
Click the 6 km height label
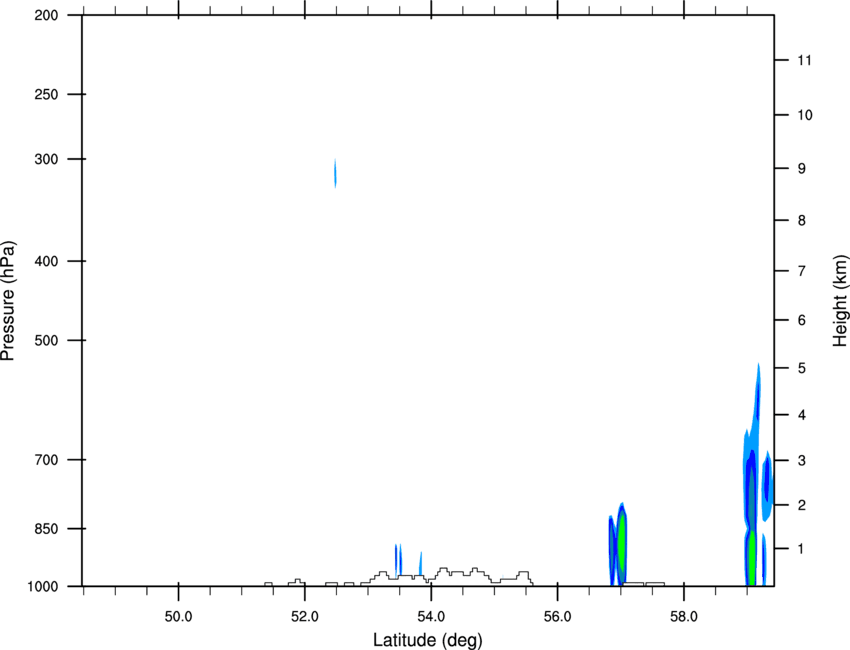802,320
